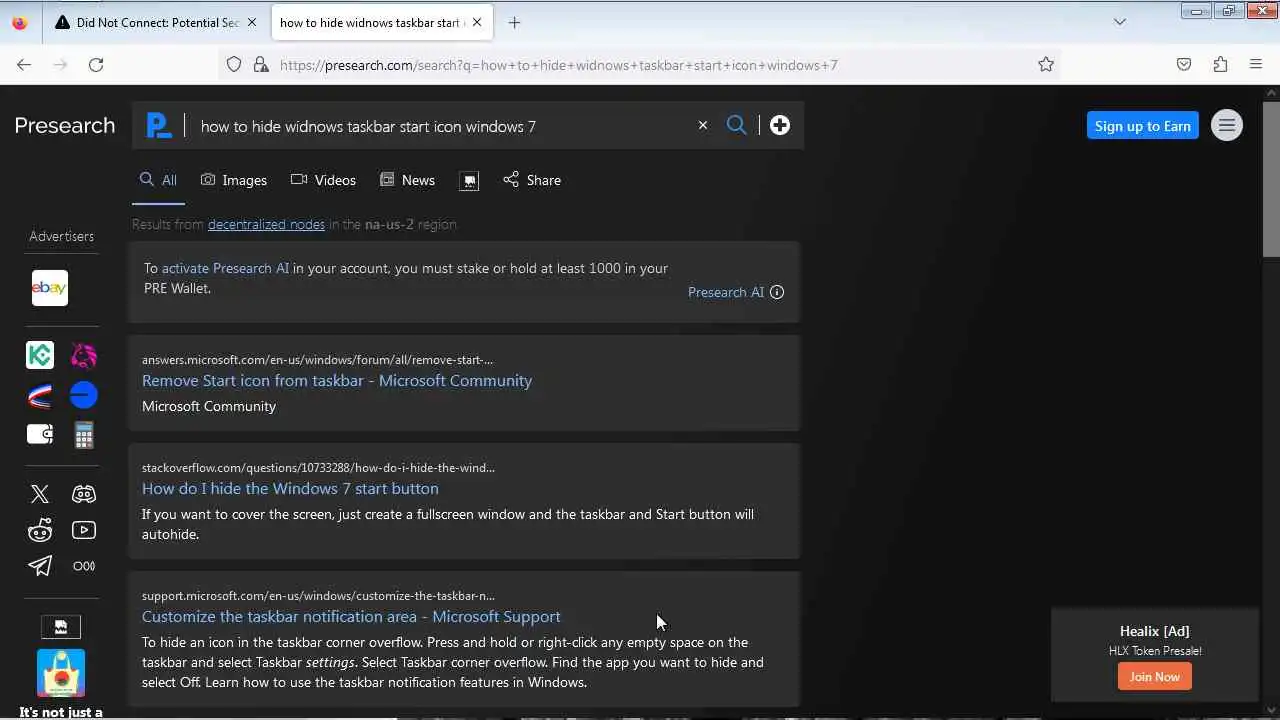
Task: Open a new browser tab
Action: tap(514, 22)
